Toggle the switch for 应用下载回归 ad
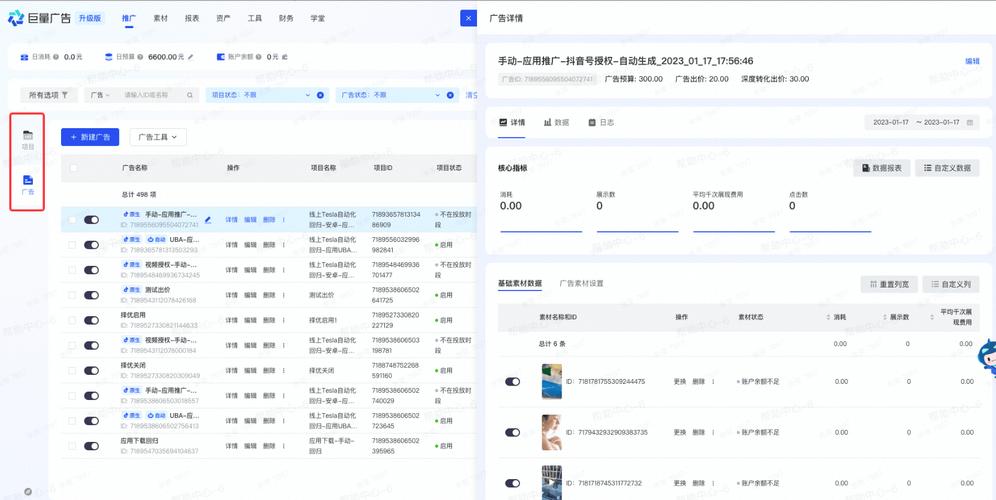 tap(91, 446)
